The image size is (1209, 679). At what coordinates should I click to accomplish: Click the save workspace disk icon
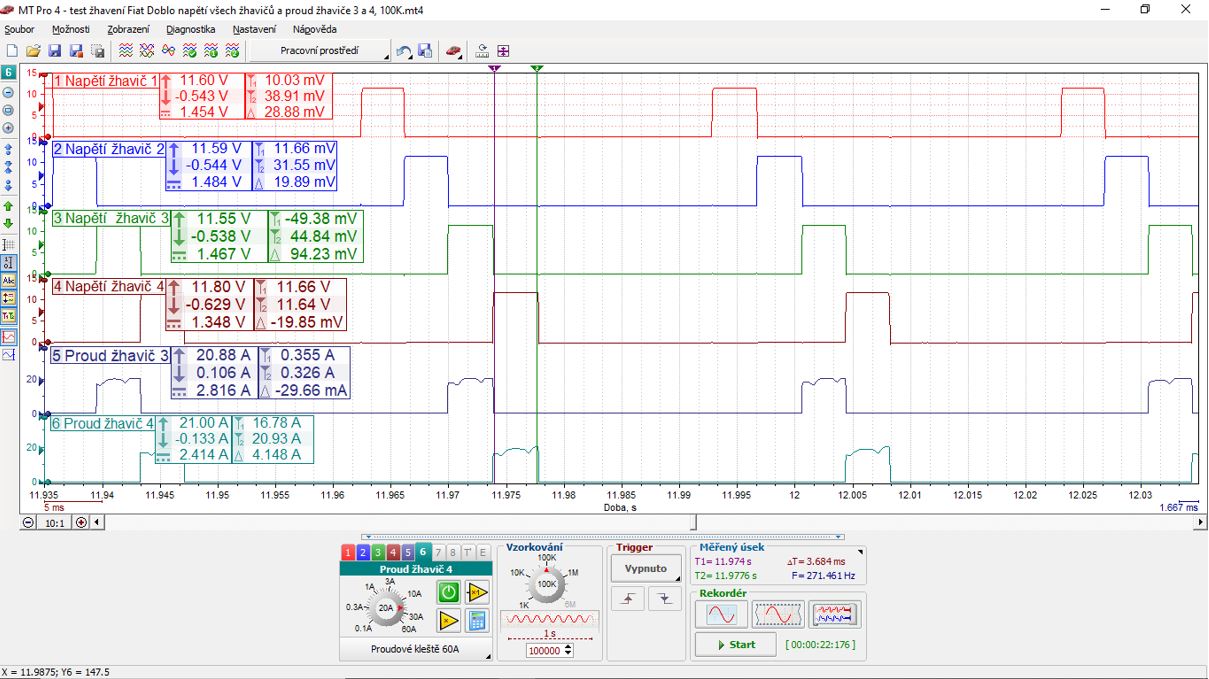tap(425, 50)
